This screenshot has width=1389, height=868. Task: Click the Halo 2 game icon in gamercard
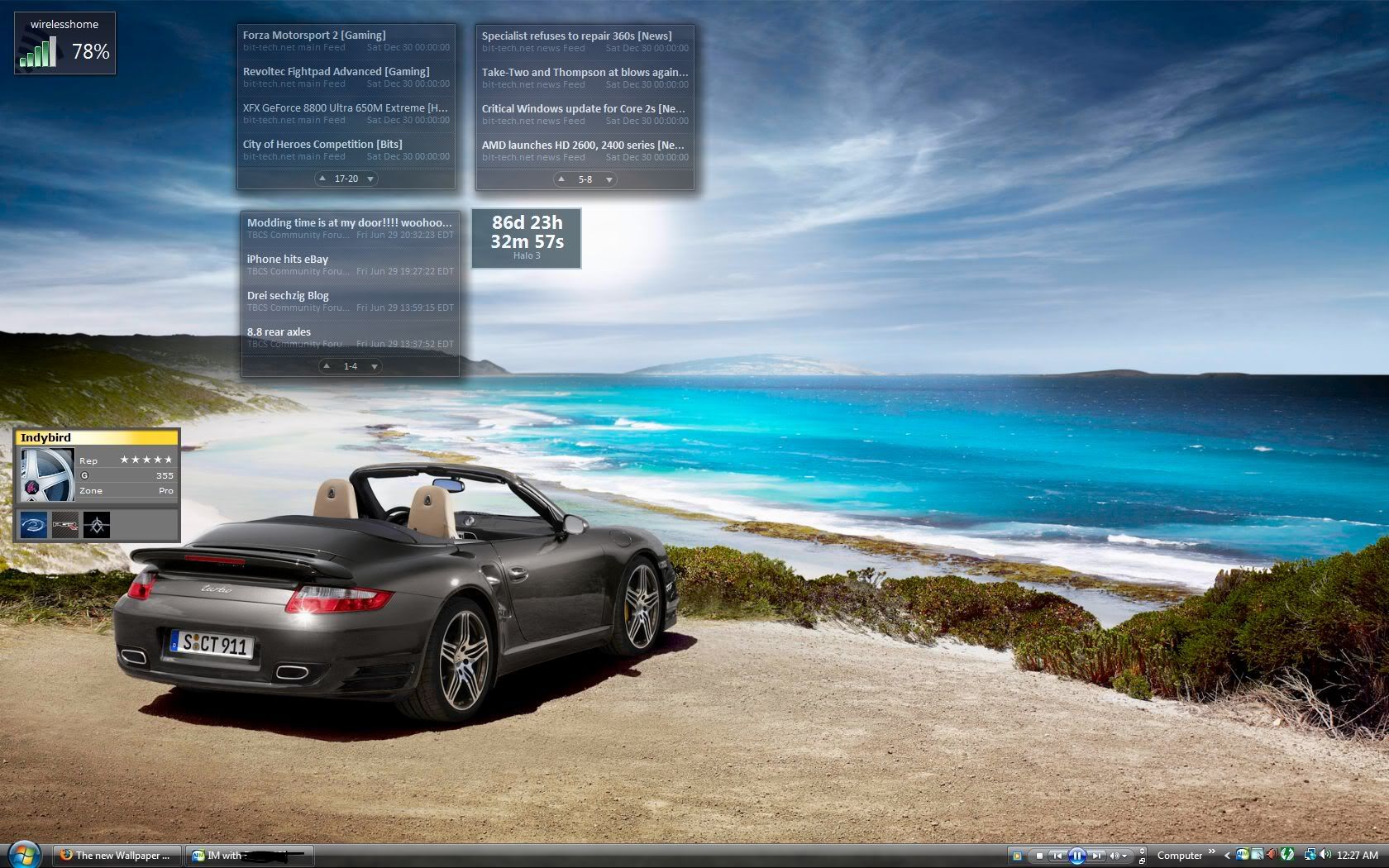tap(34, 524)
